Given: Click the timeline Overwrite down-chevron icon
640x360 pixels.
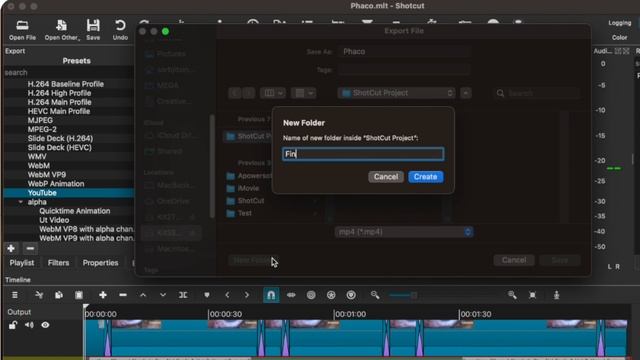Looking at the screenshot, I should point(163,295).
